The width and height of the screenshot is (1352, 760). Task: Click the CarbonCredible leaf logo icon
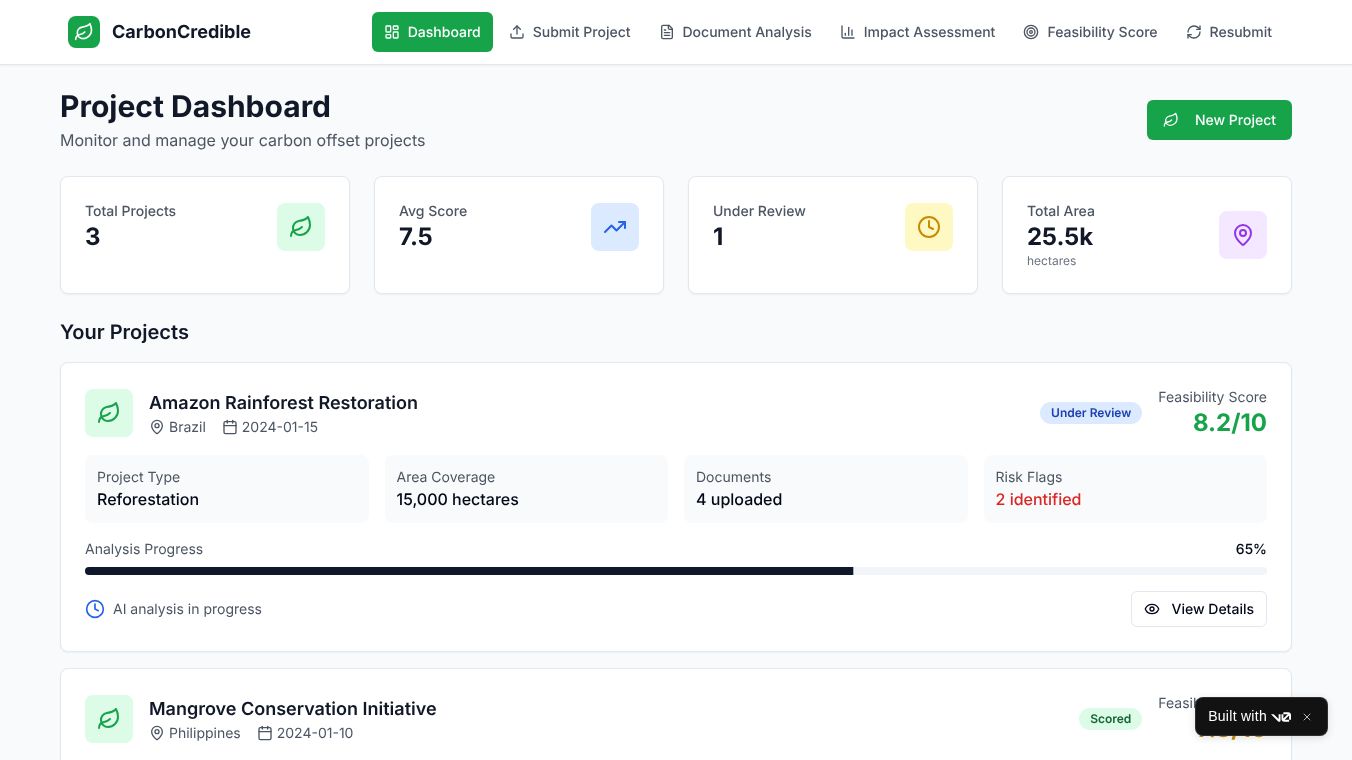pyautogui.click(x=84, y=32)
